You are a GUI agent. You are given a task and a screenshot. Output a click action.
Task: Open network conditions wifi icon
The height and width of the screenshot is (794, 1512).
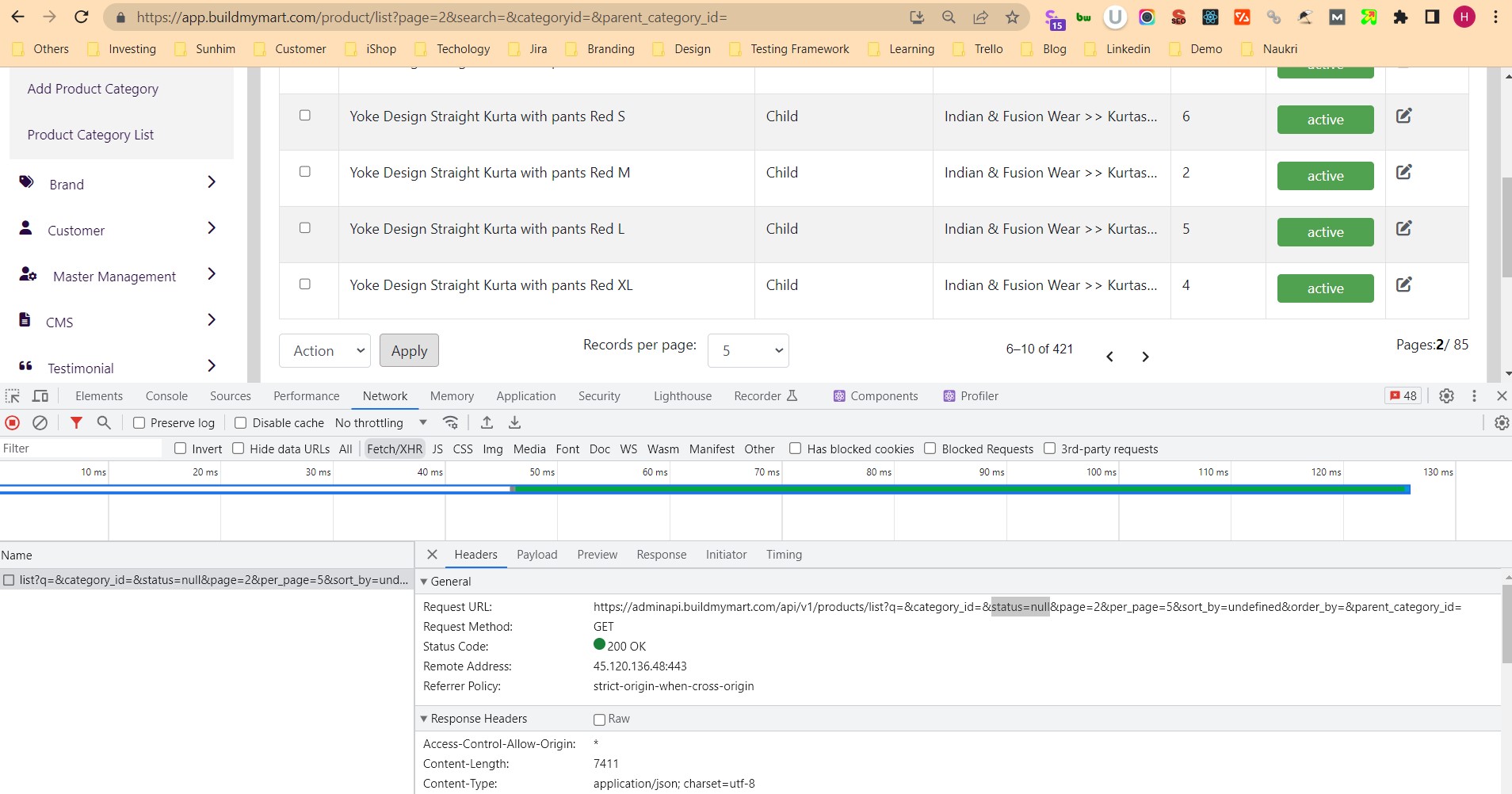pyautogui.click(x=451, y=422)
